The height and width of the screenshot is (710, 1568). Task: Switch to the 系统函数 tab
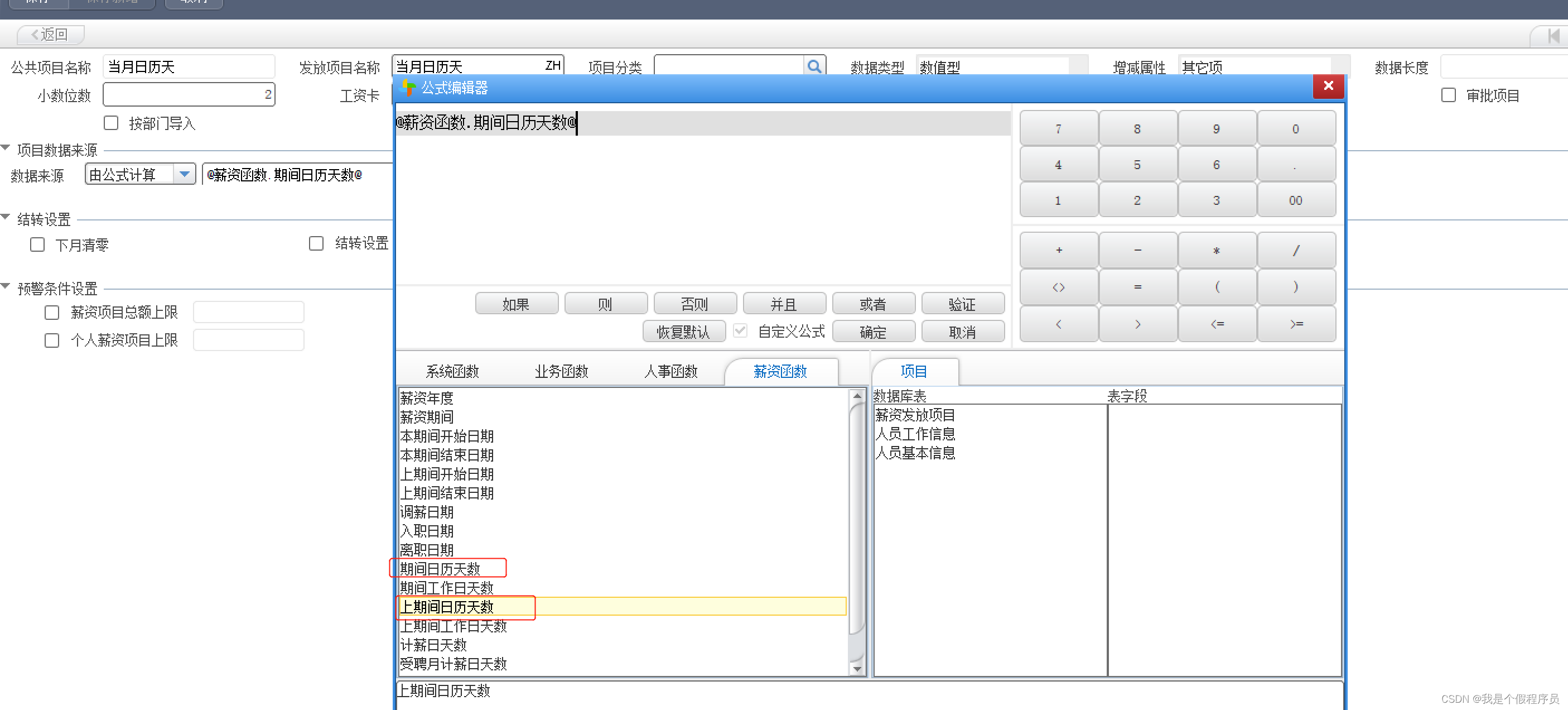click(x=452, y=371)
